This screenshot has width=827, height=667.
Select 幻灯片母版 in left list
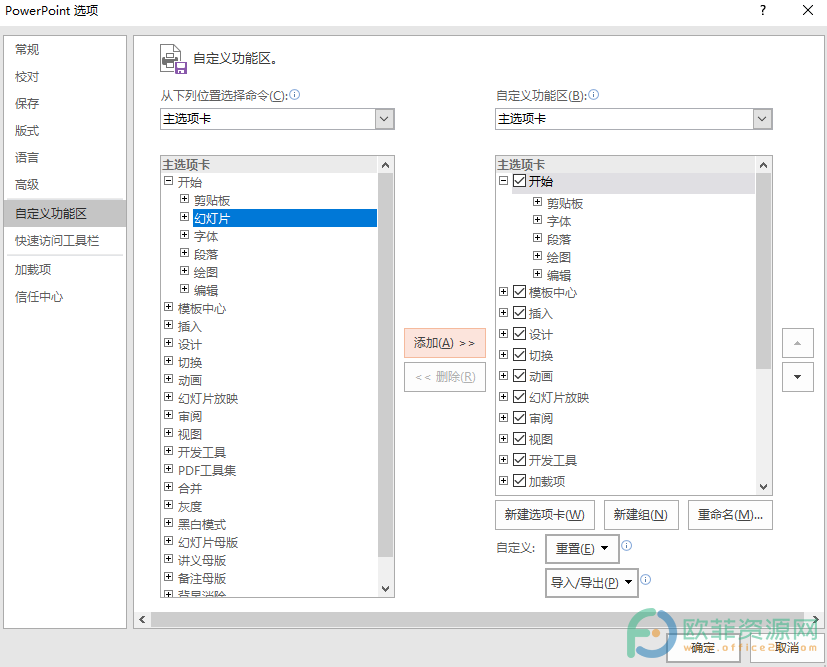coord(208,542)
